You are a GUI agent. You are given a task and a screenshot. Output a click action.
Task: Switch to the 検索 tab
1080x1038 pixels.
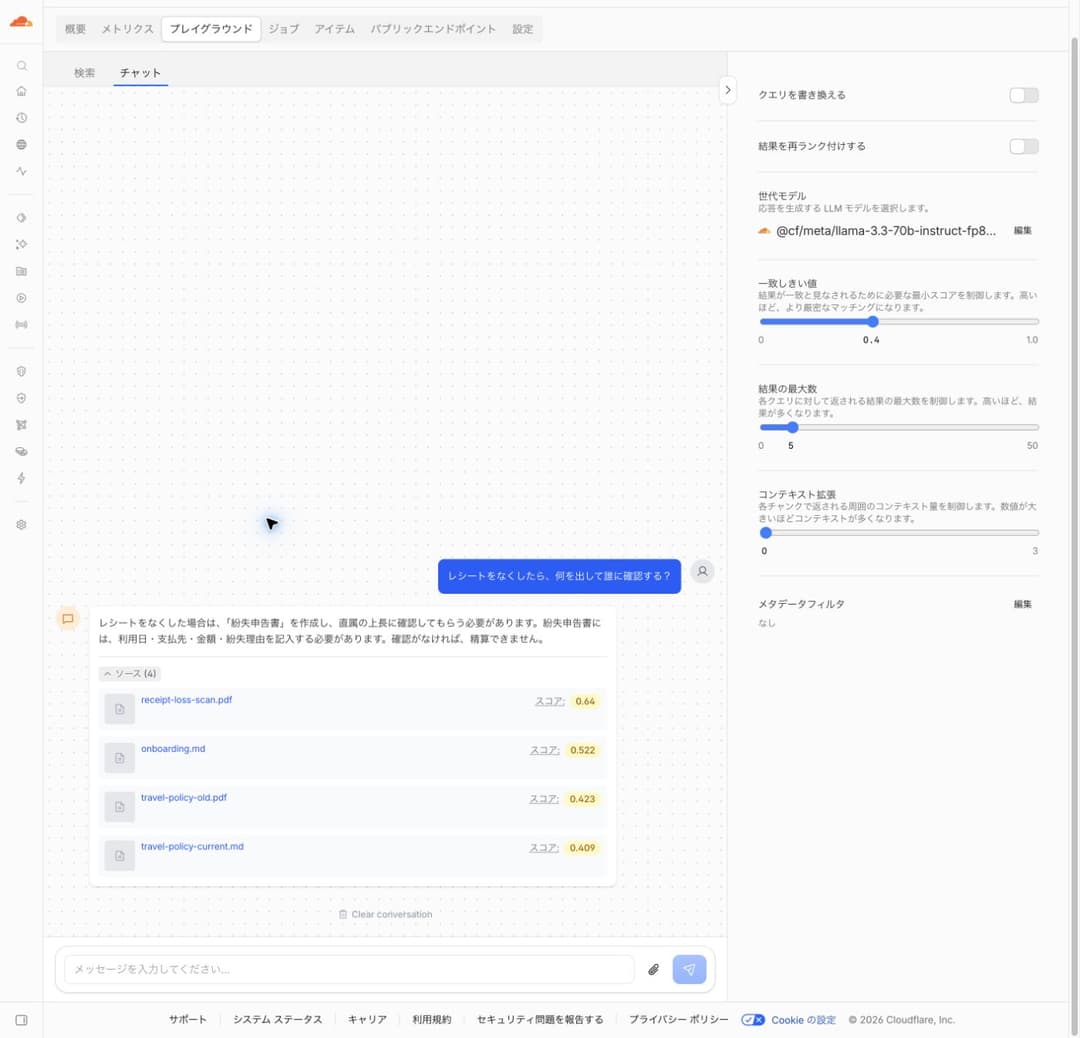85,72
